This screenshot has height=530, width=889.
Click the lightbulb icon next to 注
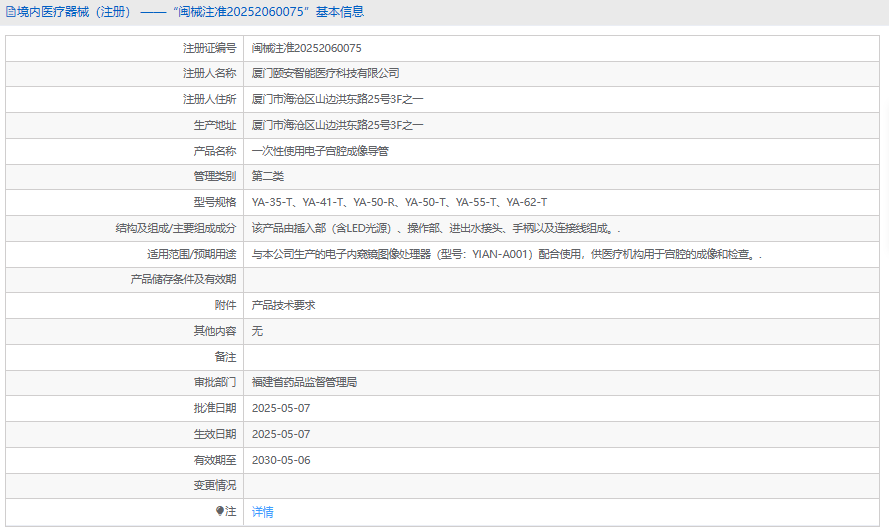220,511
